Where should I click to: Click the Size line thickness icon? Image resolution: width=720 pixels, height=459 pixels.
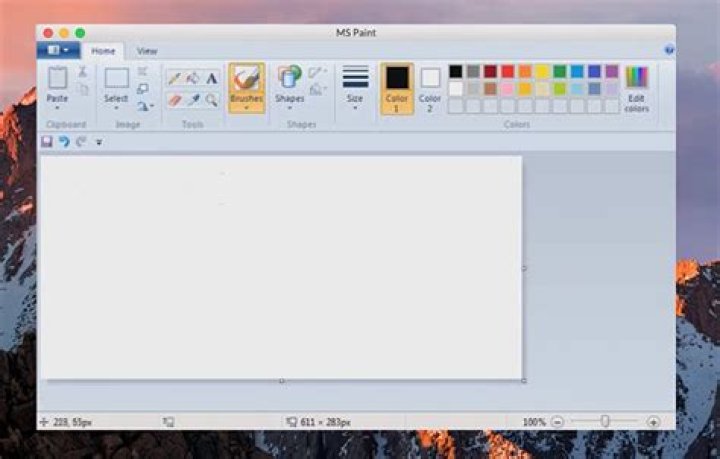tap(355, 77)
